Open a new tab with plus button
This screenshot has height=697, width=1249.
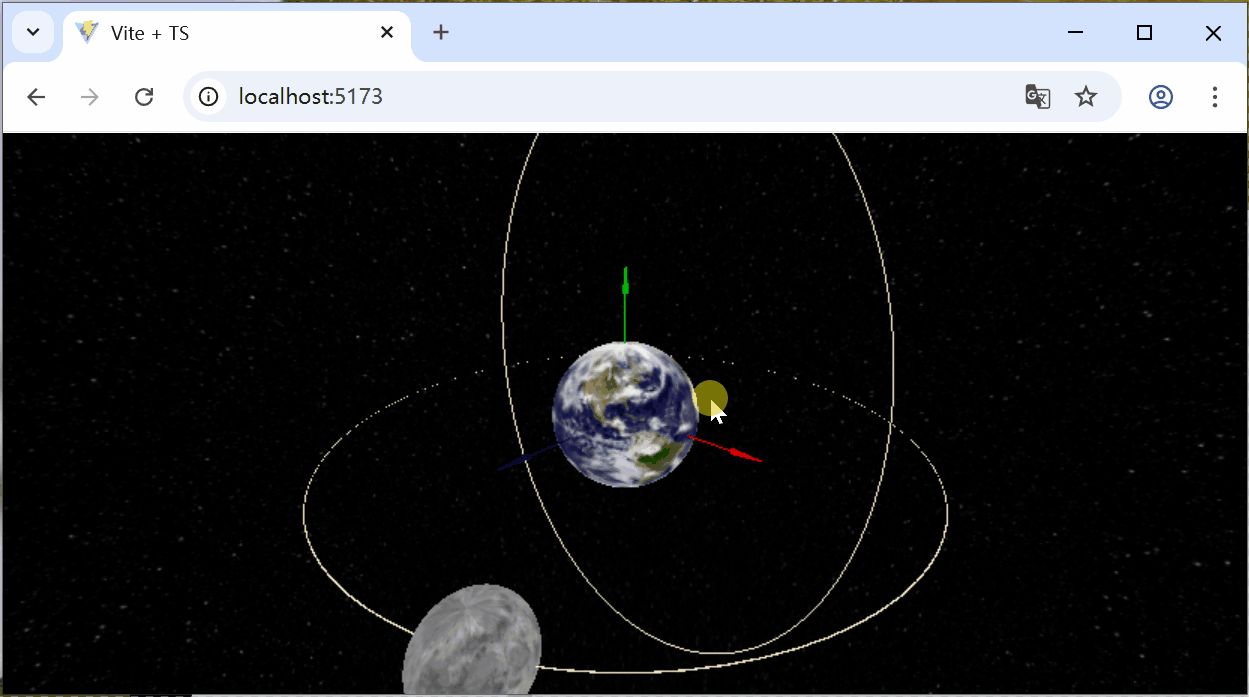coord(441,33)
